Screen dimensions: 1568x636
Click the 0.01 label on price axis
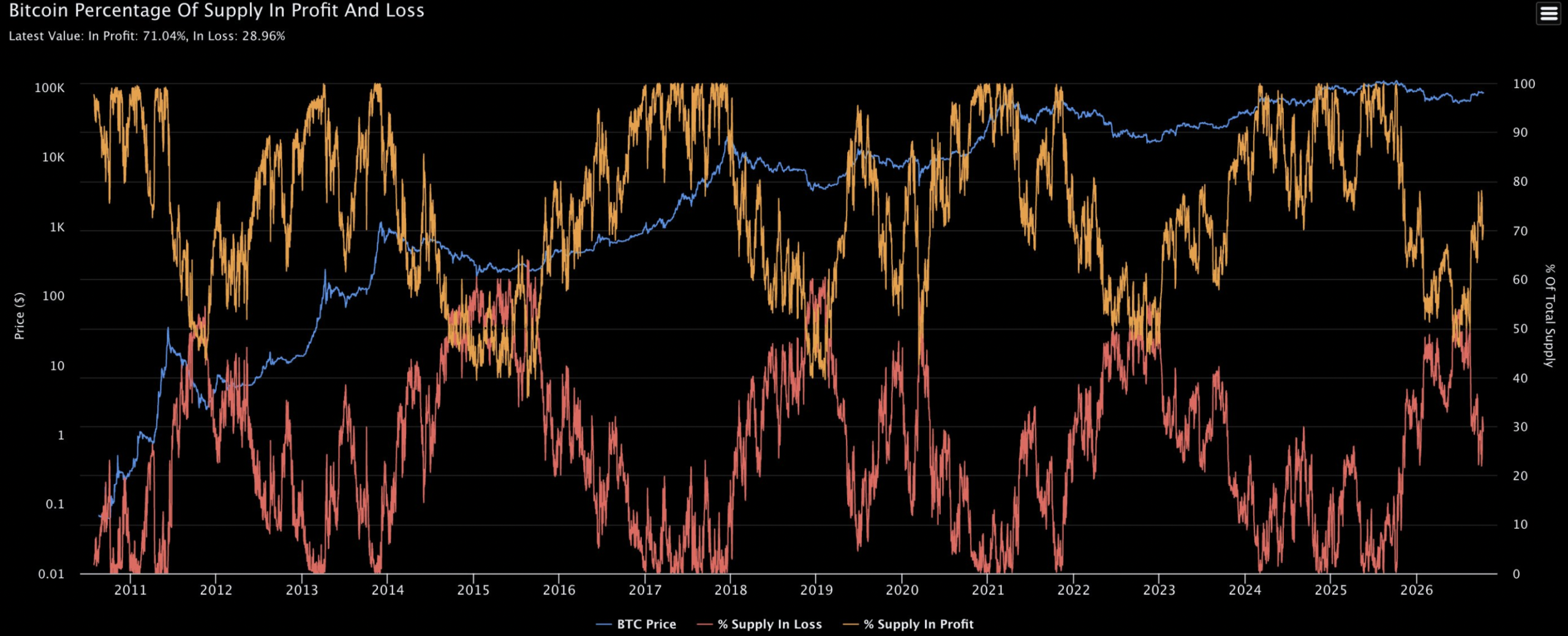tap(51, 574)
